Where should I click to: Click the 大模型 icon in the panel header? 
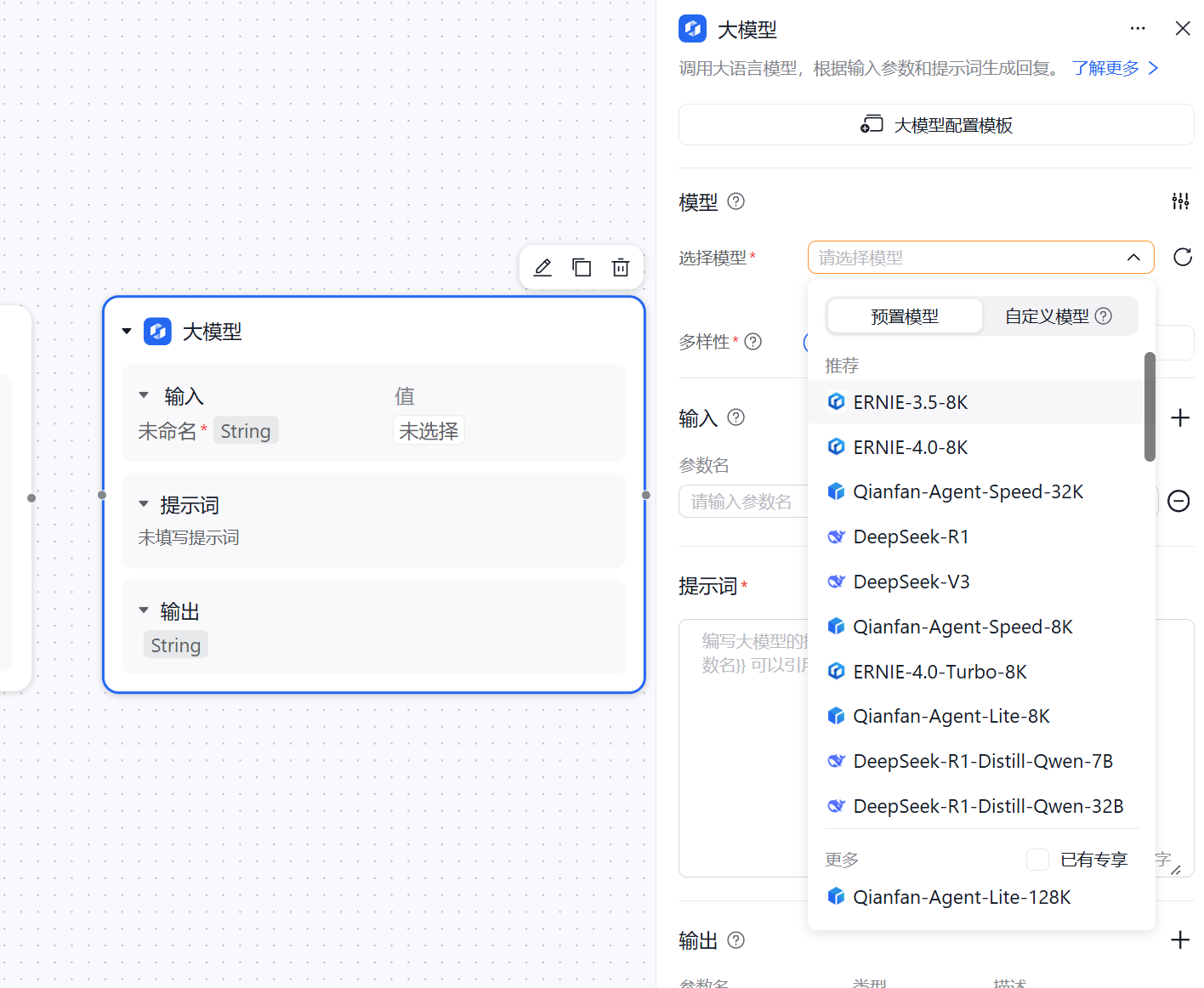point(693,29)
